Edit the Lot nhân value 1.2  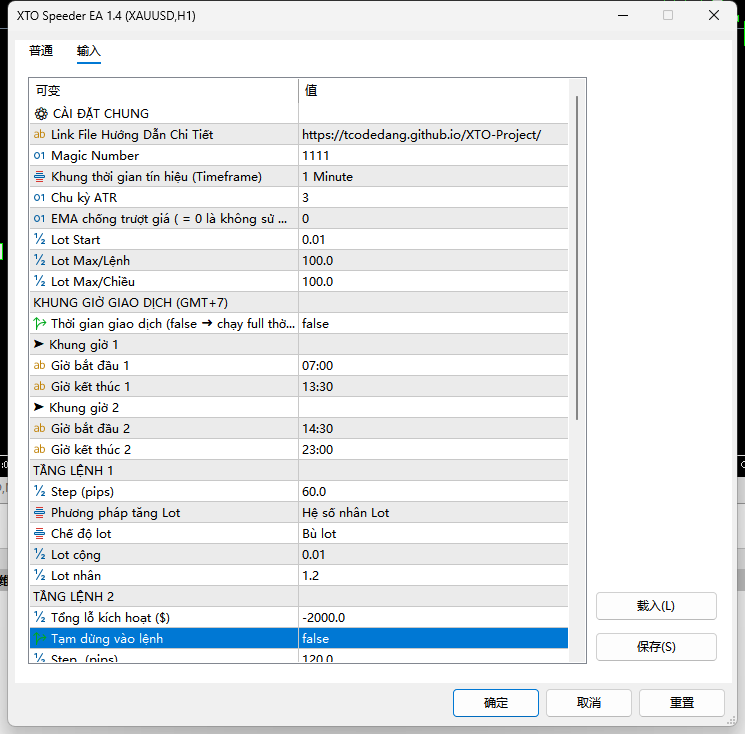click(x=433, y=575)
